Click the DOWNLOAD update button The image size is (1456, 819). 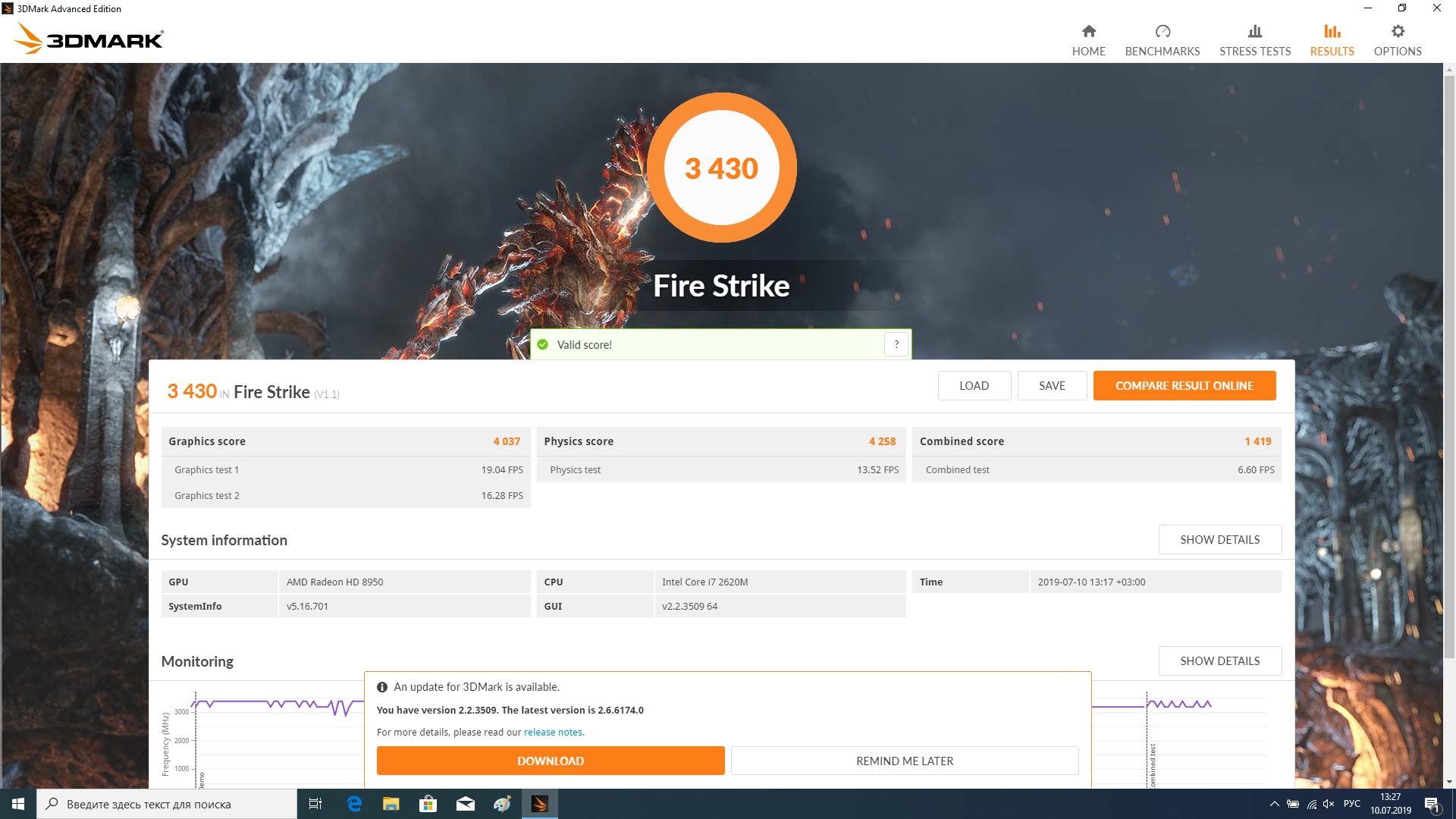[x=551, y=761]
